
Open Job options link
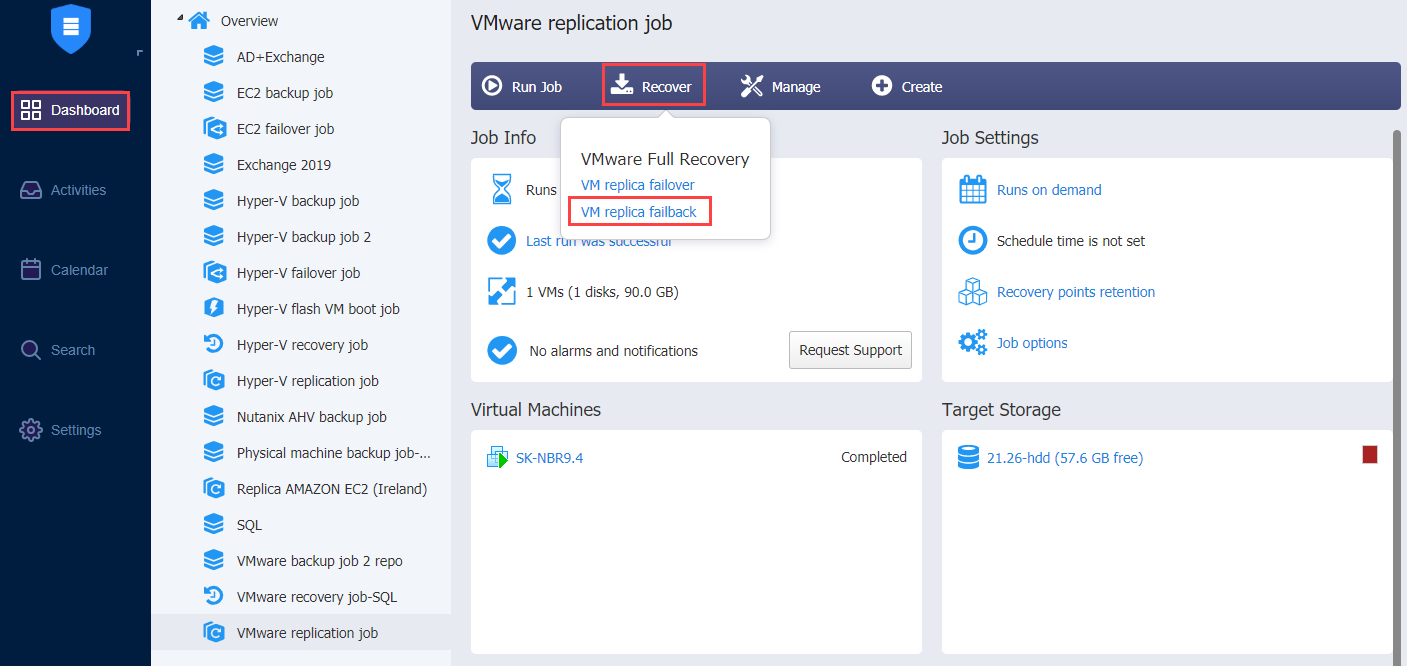(x=1032, y=343)
